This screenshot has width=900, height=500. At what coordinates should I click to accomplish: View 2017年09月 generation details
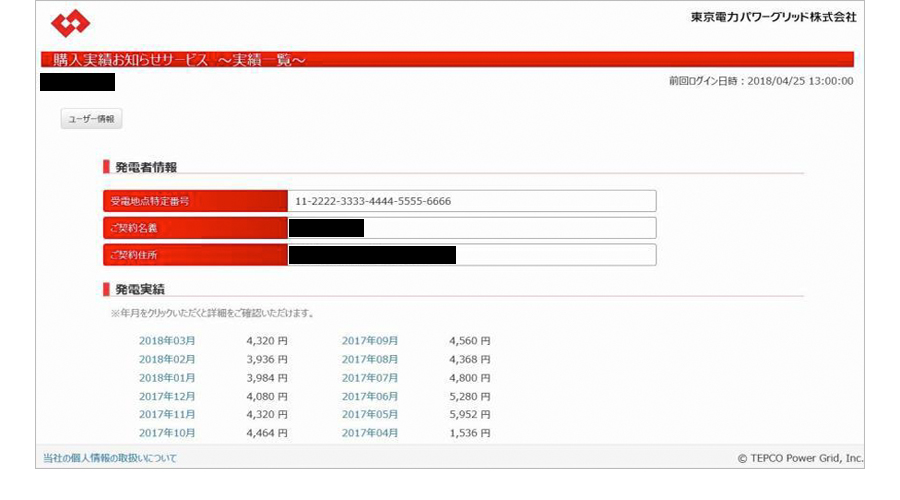click(370, 341)
